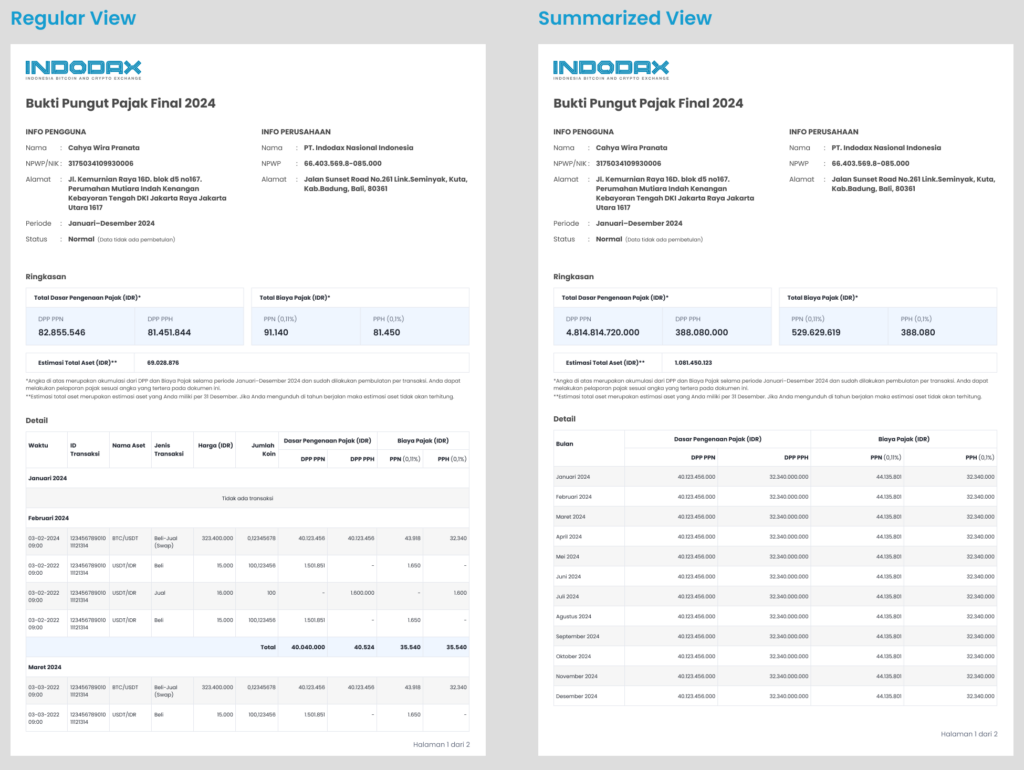Click the Indodax logo in Regular View

(83, 70)
